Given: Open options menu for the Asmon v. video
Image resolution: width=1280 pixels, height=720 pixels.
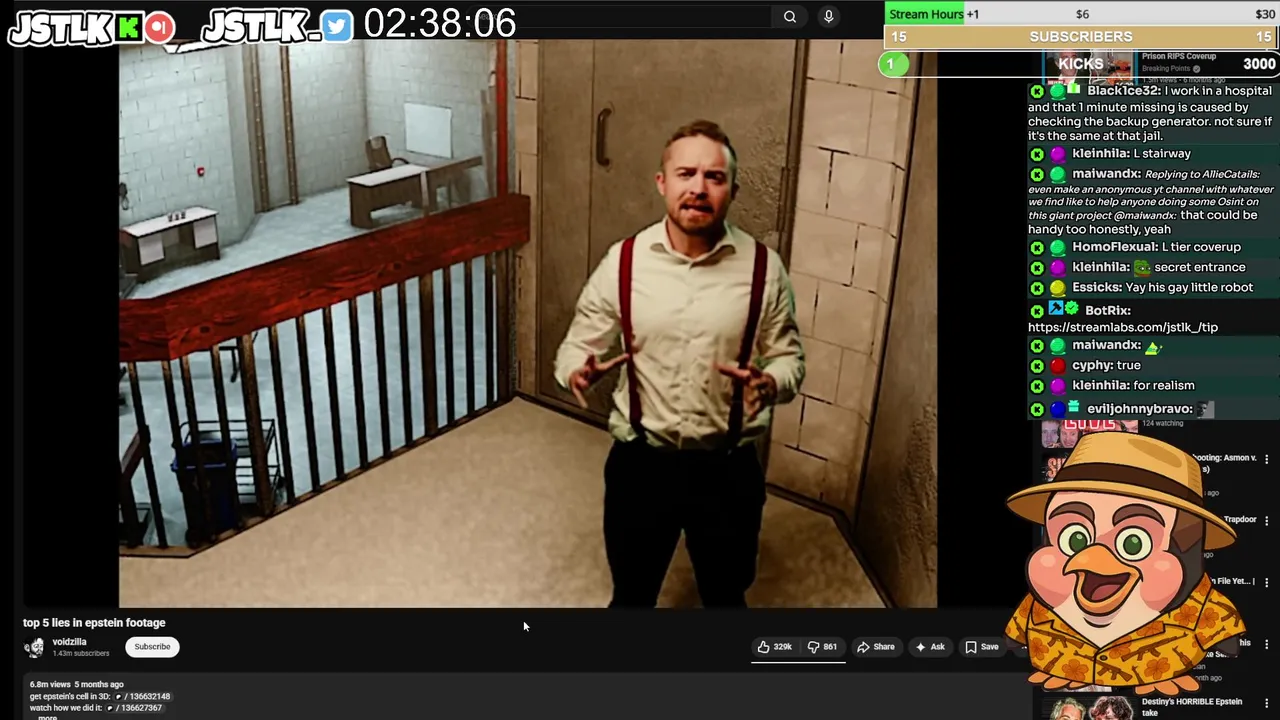Looking at the screenshot, I should pos(1266,458).
